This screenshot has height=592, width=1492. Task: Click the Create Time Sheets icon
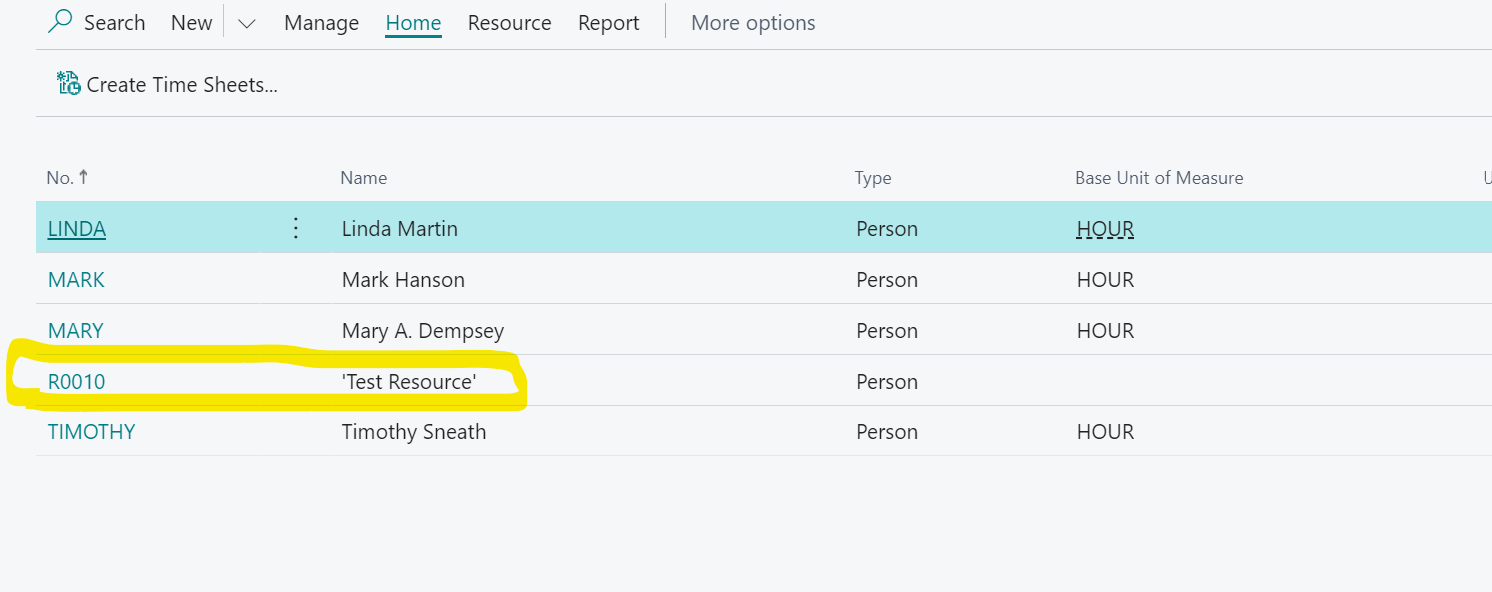coord(68,84)
